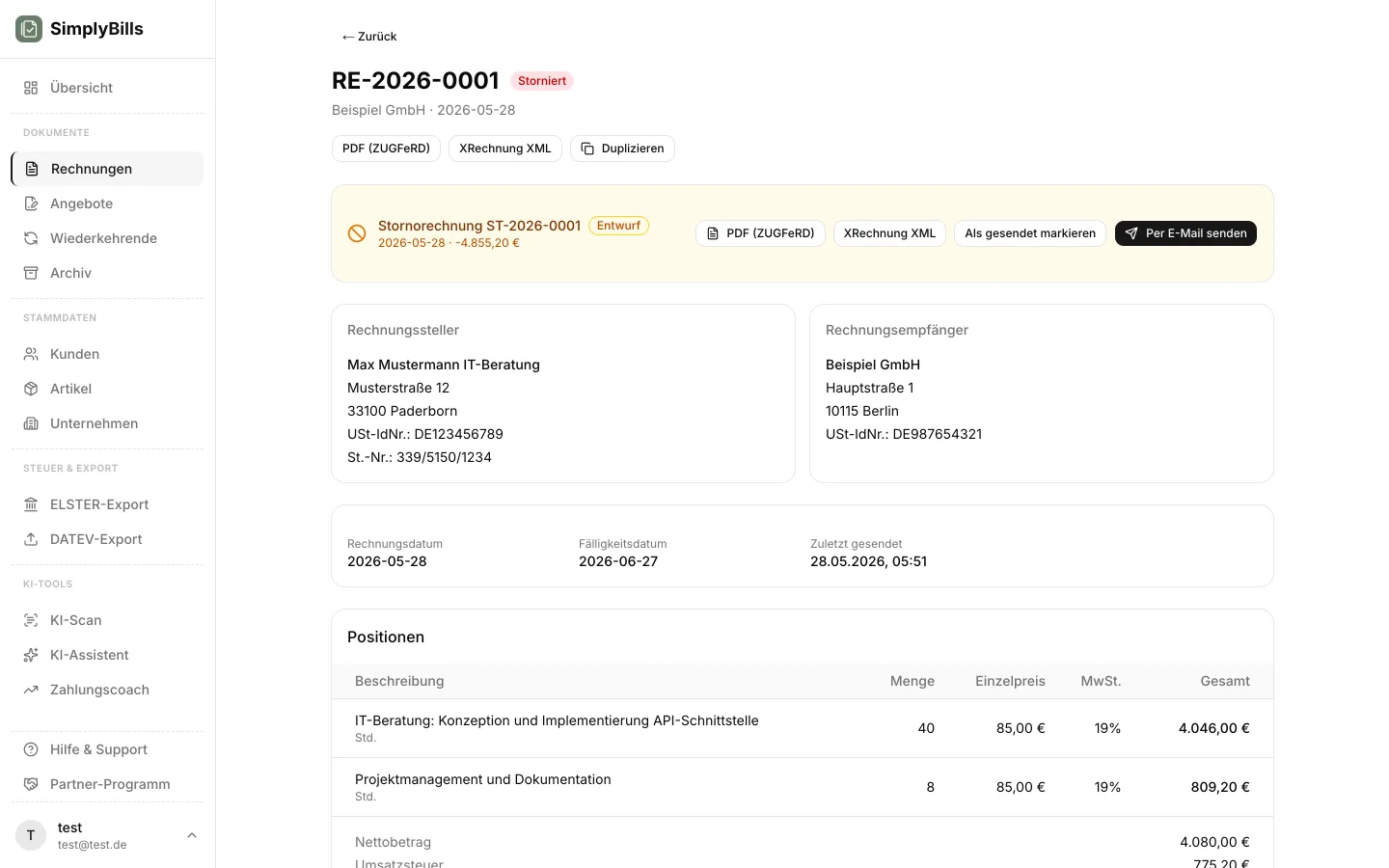Expand the test user account menu chevron

tap(192, 835)
